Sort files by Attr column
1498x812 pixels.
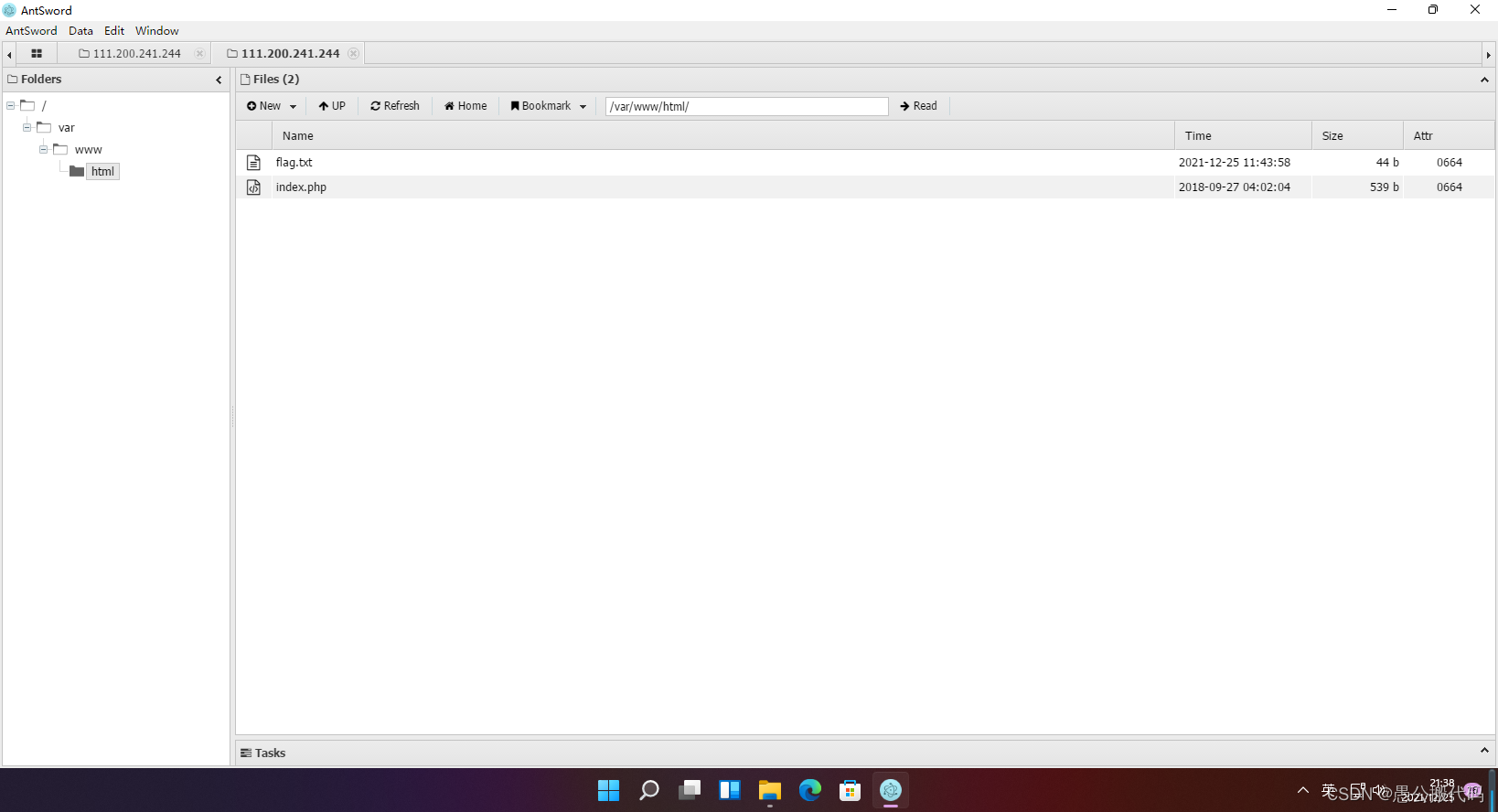pos(1449,135)
